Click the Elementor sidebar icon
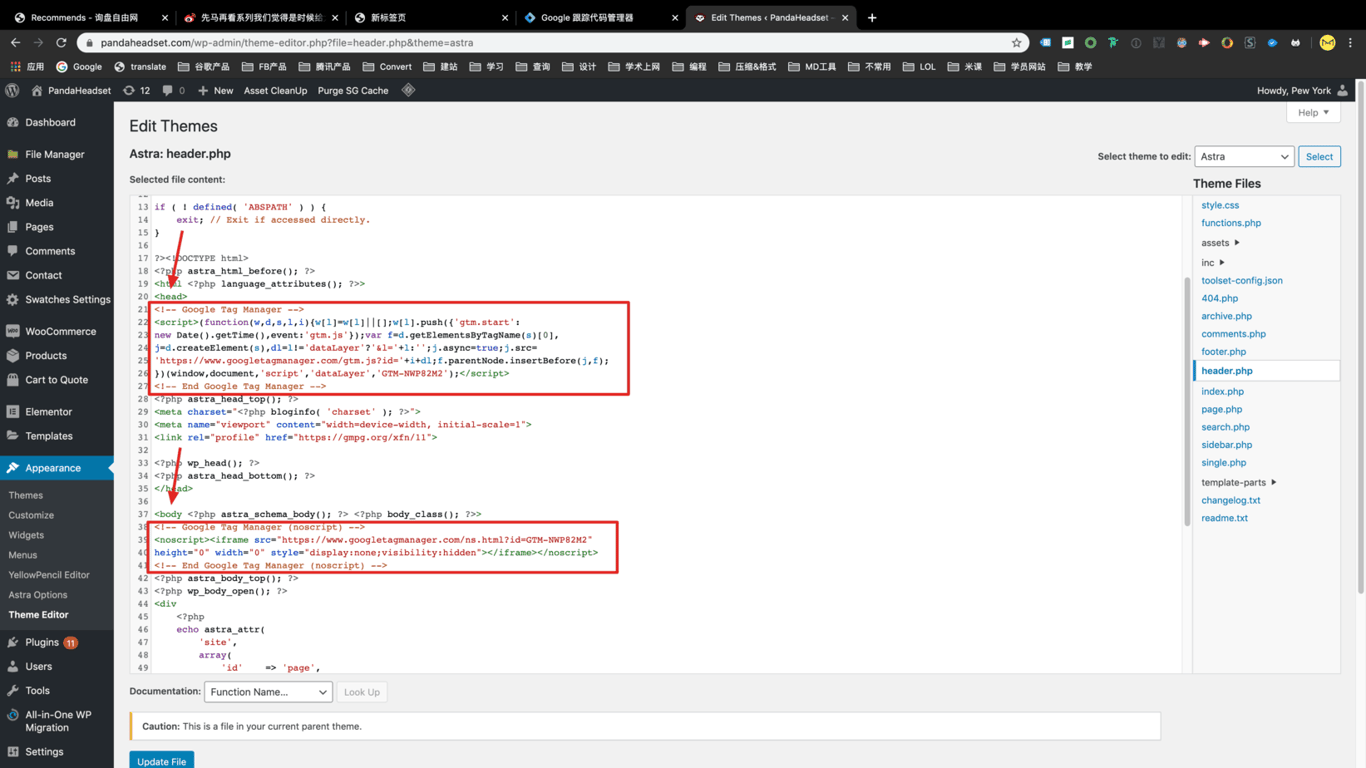The width and height of the screenshot is (1366, 768). 13,412
